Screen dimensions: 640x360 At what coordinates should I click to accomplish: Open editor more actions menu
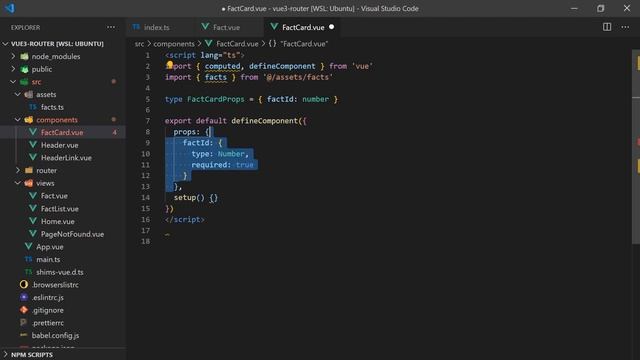coord(625,27)
